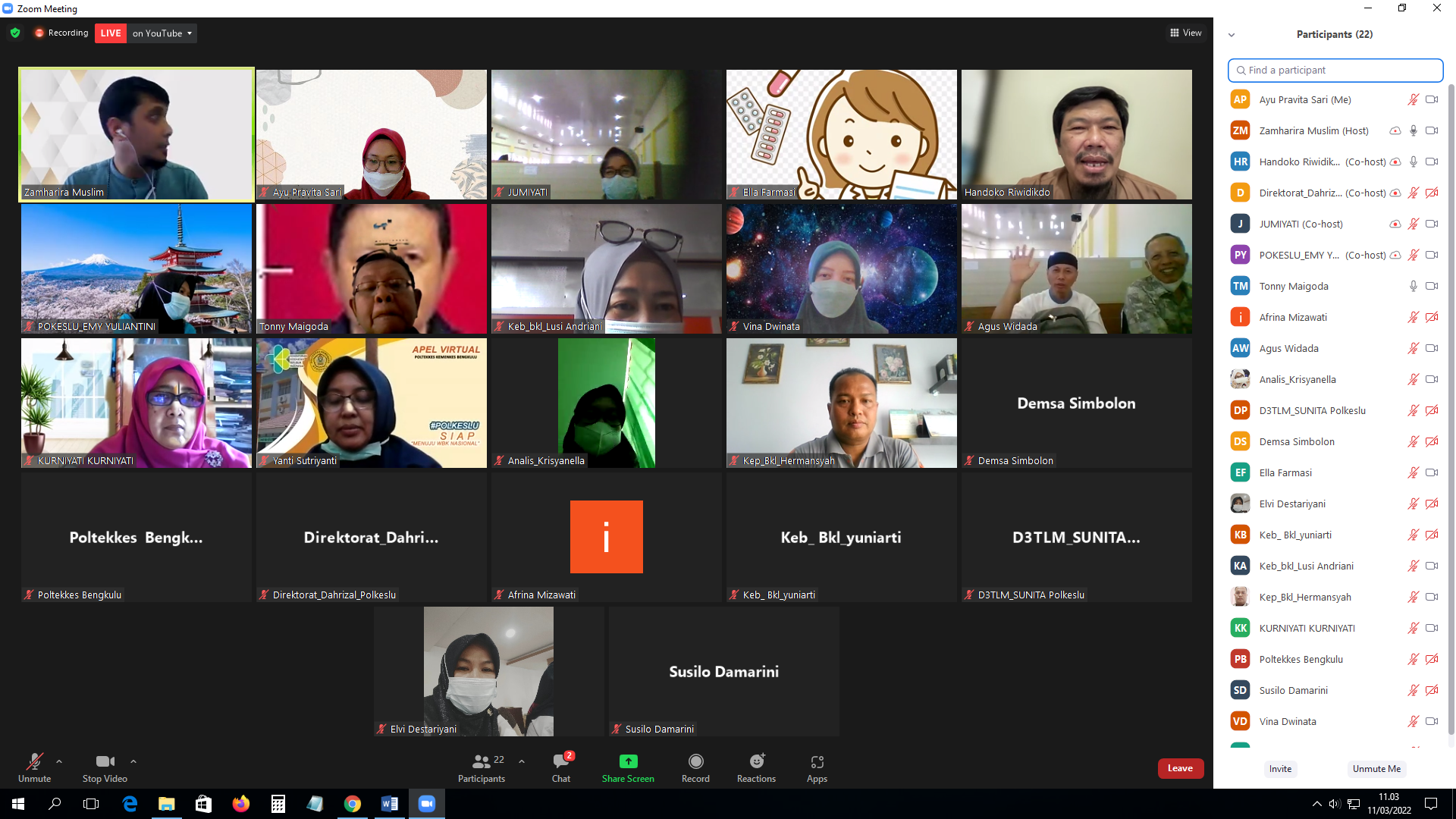Launch Google Chrome from the taskbar
Viewport: 1456px width, 819px height.
coord(353,804)
